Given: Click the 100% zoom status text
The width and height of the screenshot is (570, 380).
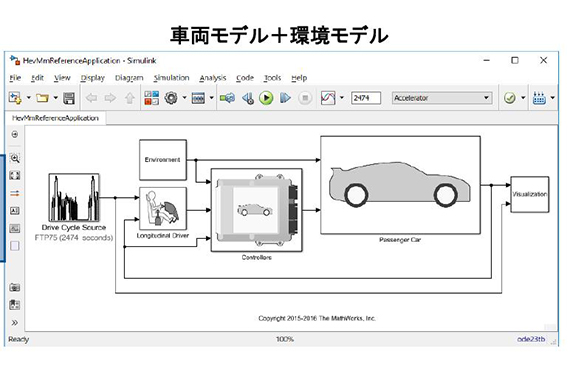Looking at the screenshot, I should click(x=285, y=339).
